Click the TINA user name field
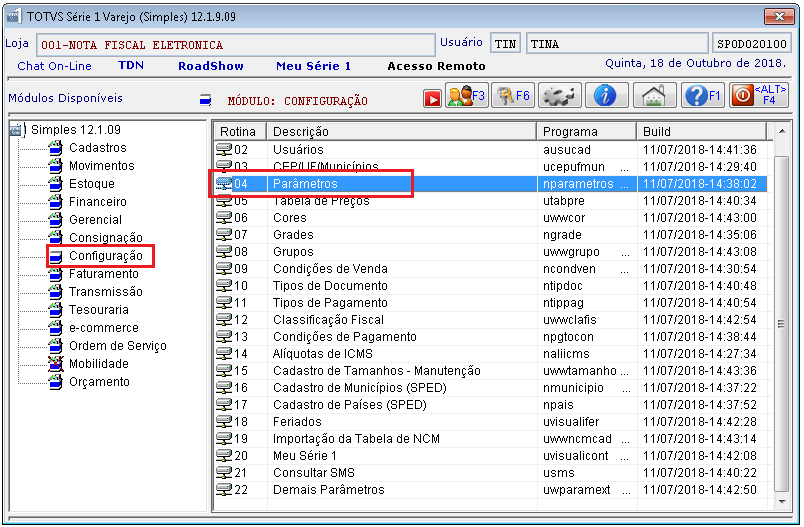 click(617, 44)
